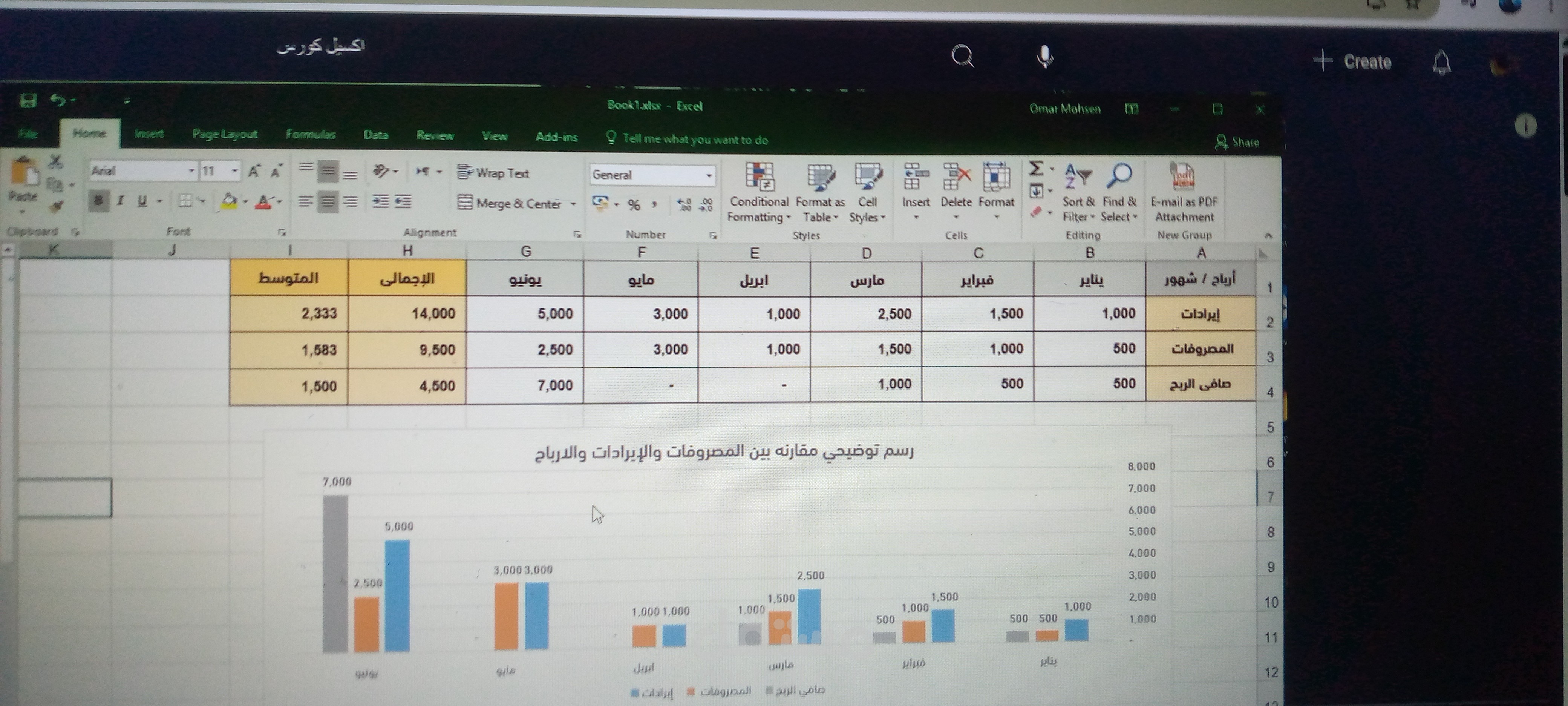Click the Merge & Center button

[x=509, y=203]
